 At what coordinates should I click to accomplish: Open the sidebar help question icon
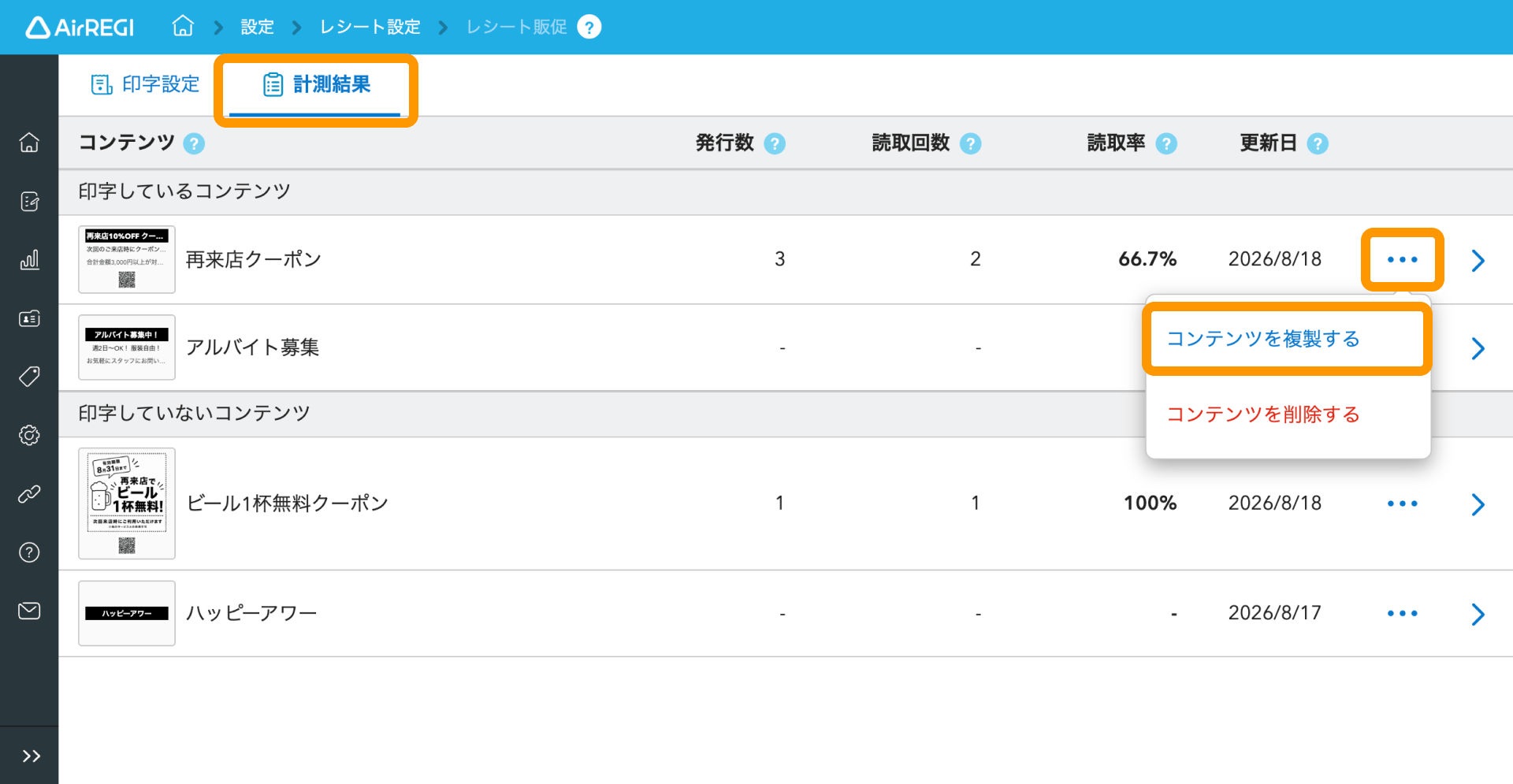[29, 552]
